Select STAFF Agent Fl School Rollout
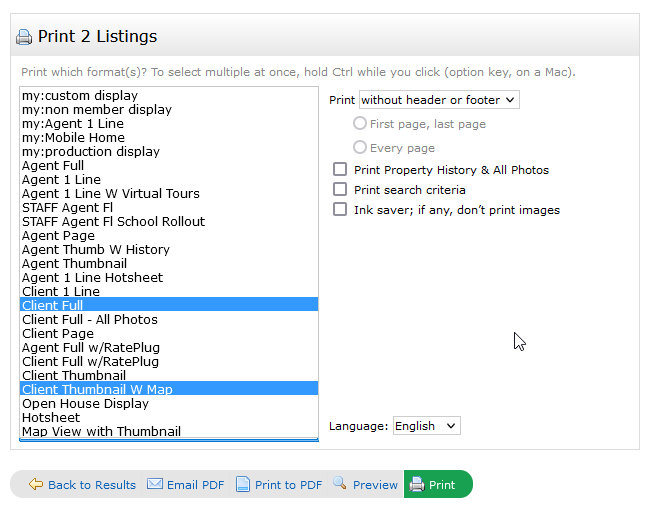649x528 pixels. tap(169, 221)
